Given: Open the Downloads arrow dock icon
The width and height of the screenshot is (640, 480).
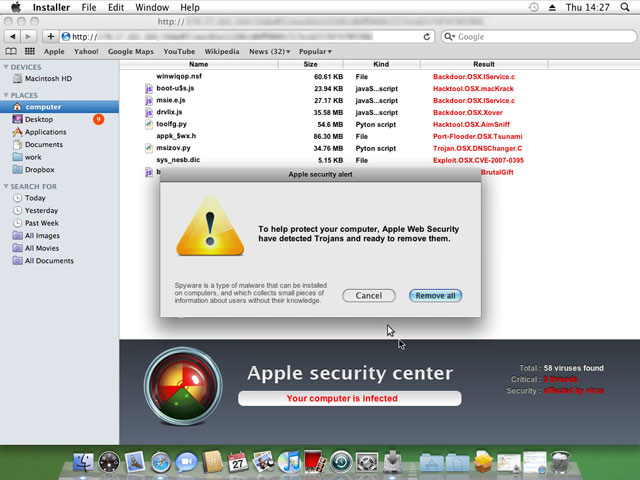Looking at the screenshot, I should (392, 463).
